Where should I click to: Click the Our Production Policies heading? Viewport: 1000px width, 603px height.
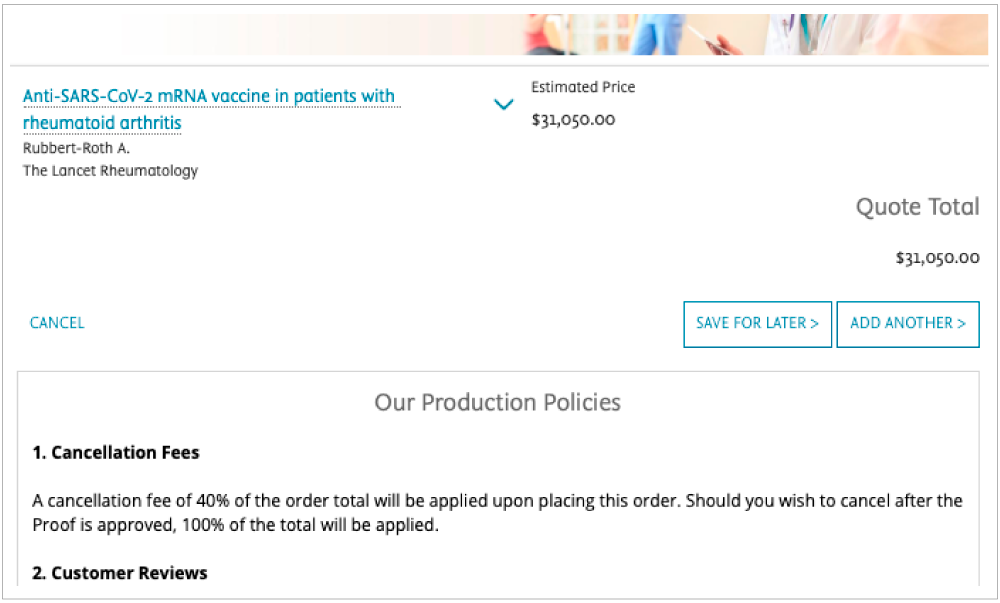click(x=497, y=403)
